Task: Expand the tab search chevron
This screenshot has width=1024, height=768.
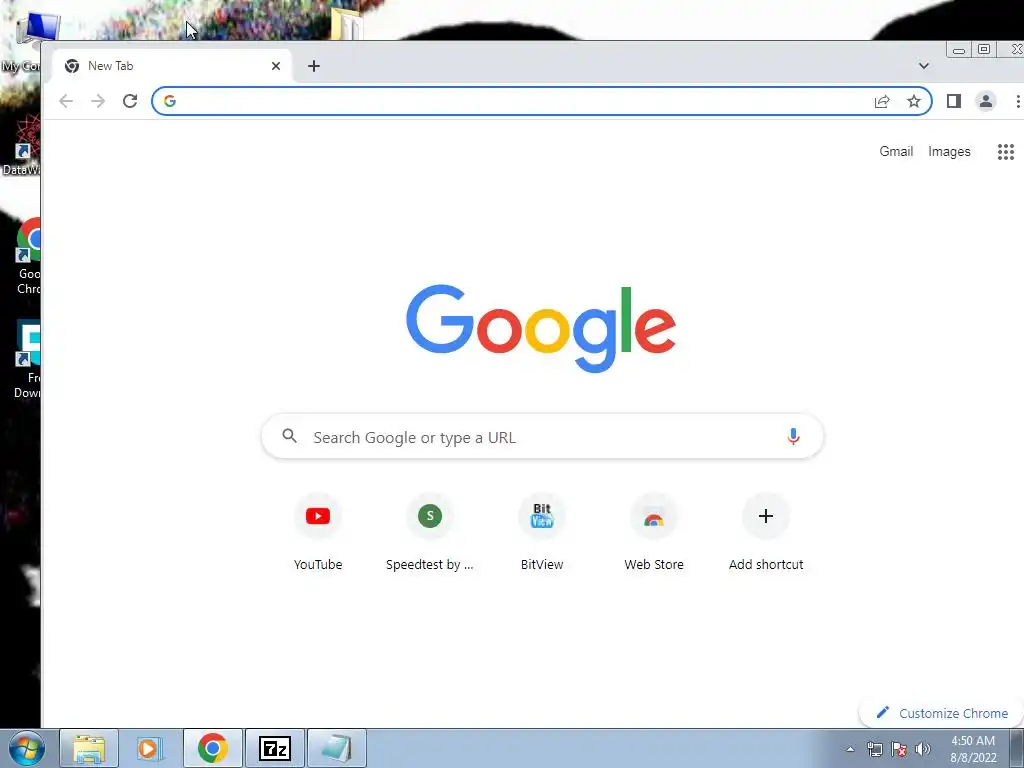Action: tap(923, 65)
